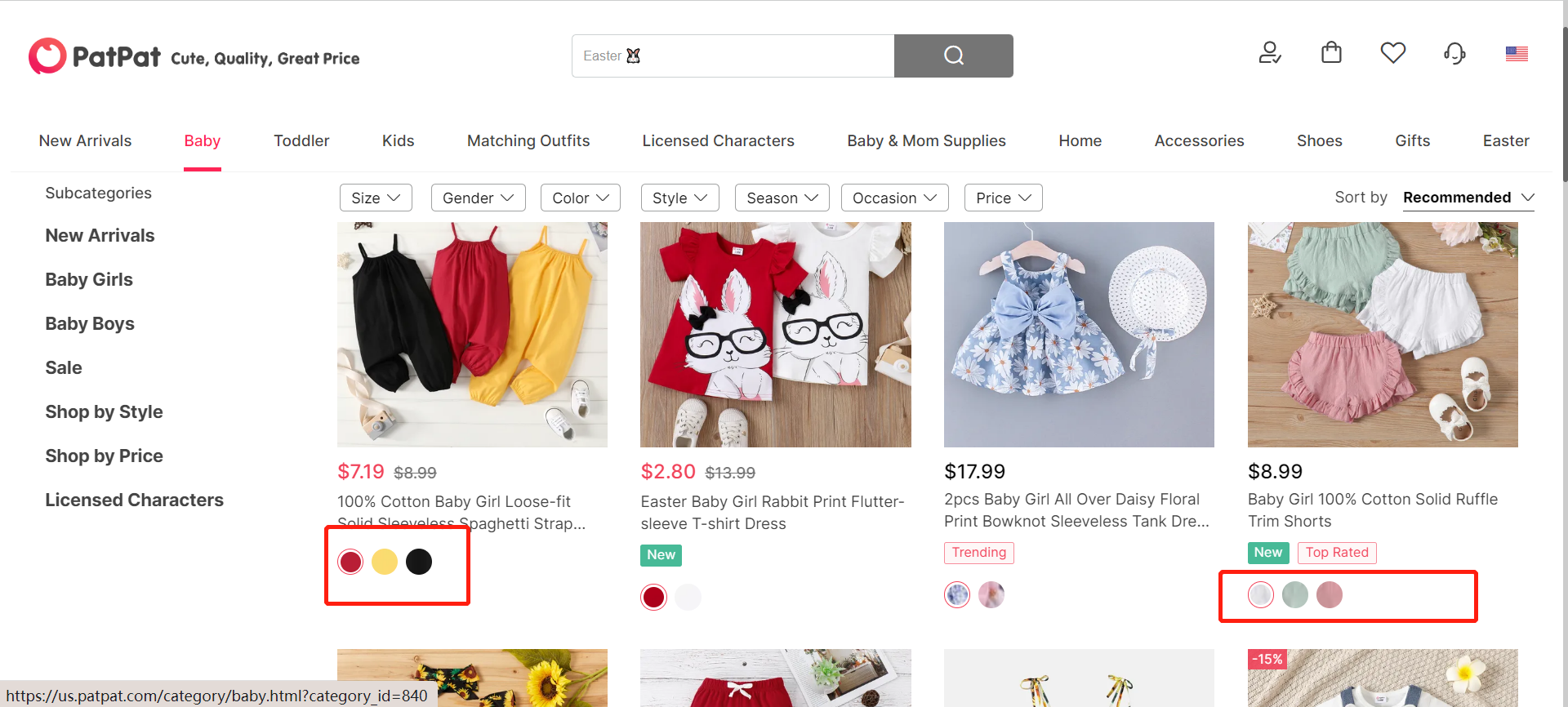This screenshot has height=707, width=1568.
Task: Expand the Size filter dropdown
Action: point(376,198)
